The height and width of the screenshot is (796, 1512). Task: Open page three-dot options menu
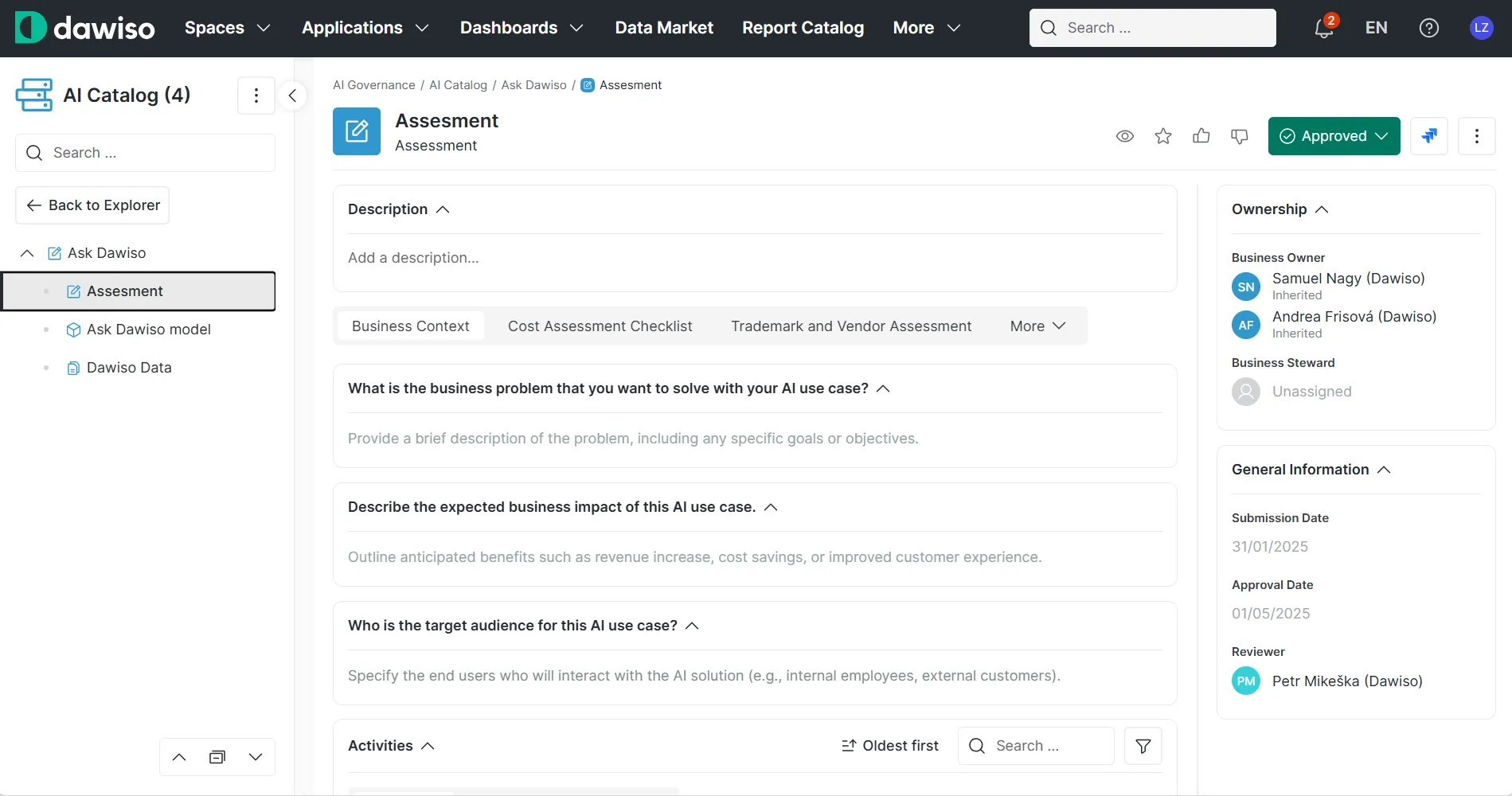1477,136
